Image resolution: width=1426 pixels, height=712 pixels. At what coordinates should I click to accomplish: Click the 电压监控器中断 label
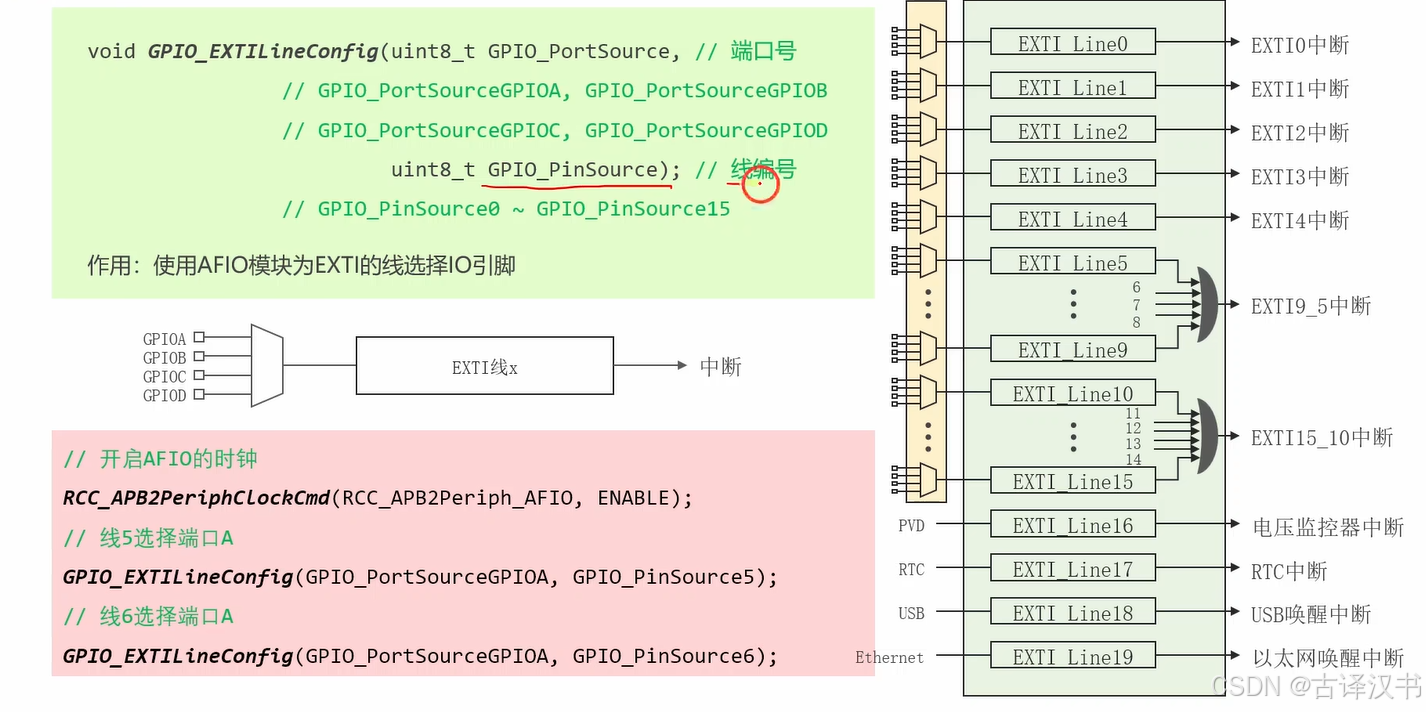tap(1328, 527)
